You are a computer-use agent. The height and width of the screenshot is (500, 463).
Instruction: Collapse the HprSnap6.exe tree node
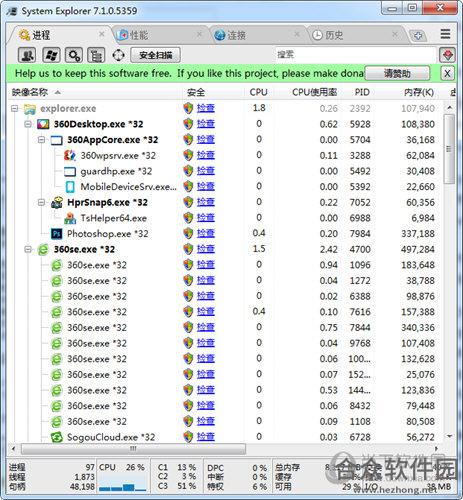(x=41, y=202)
